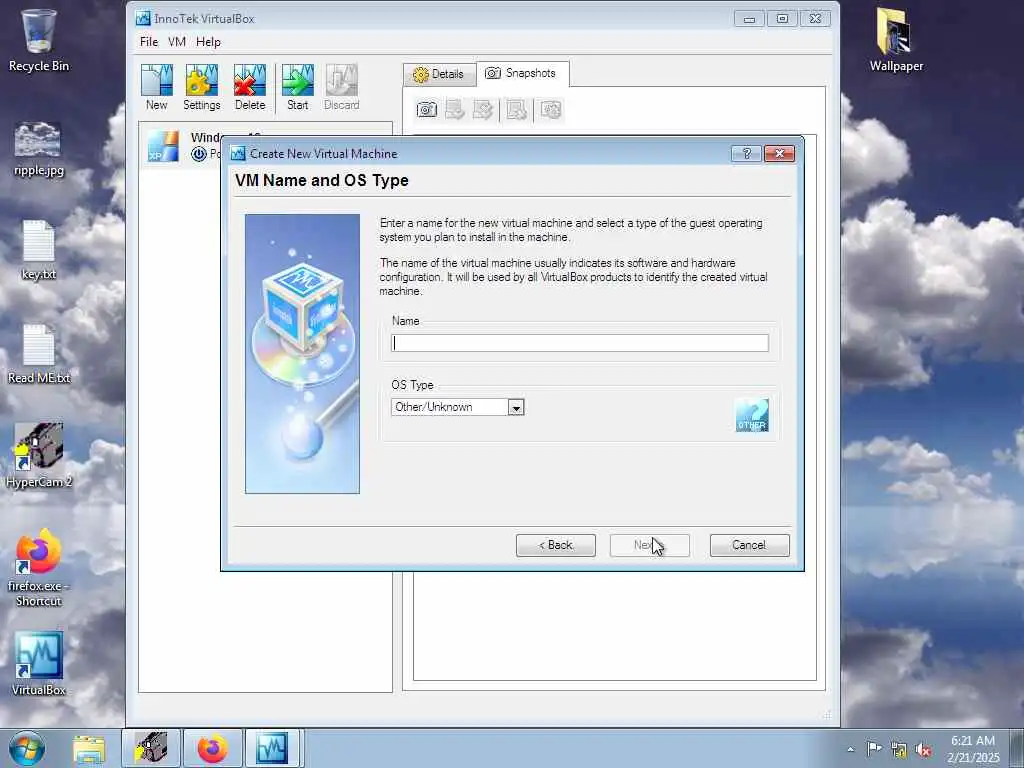Click the Discard toolbar icon
Screen dimensions: 1024x768
[342, 88]
